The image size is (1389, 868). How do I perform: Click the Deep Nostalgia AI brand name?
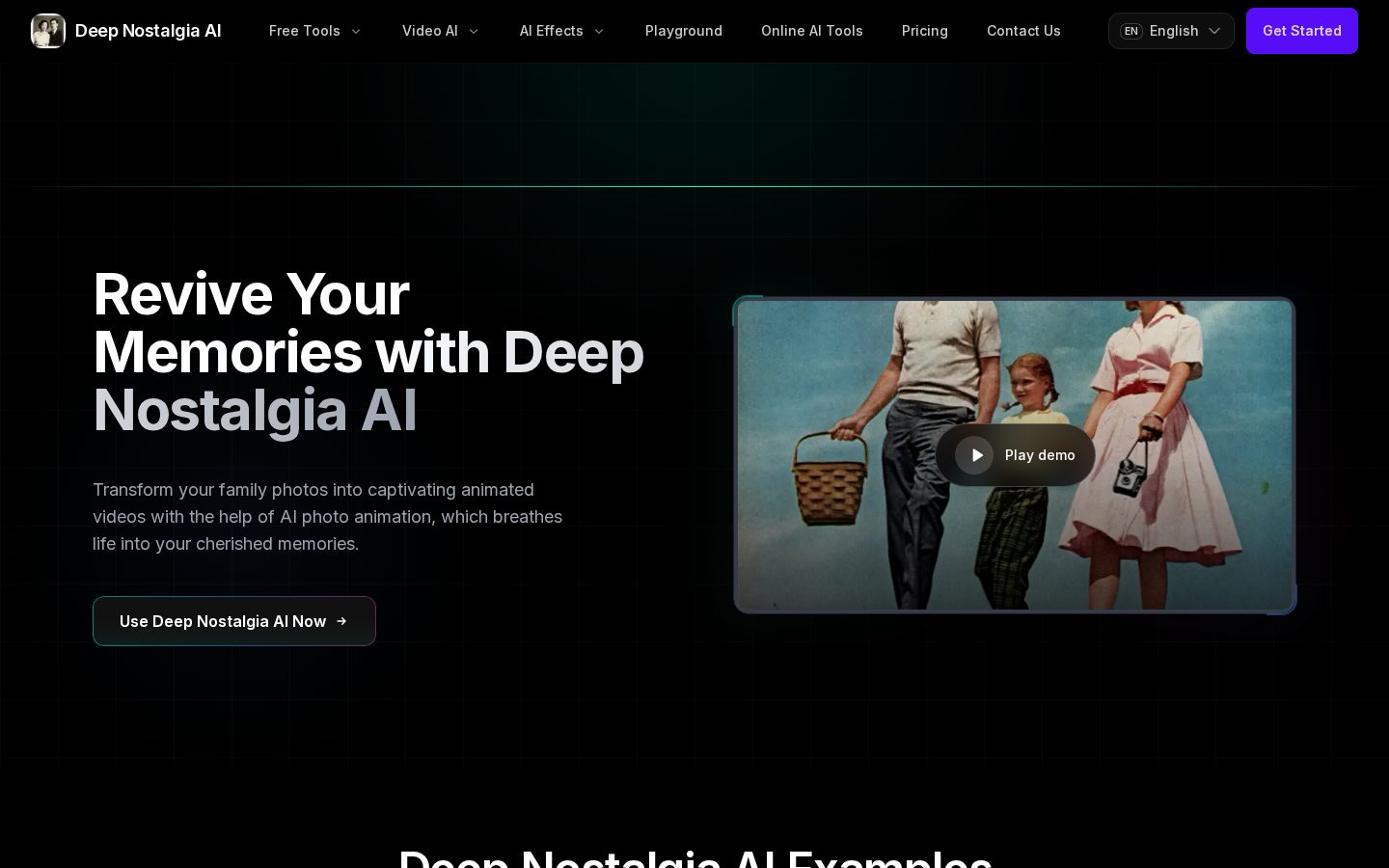[149, 31]
